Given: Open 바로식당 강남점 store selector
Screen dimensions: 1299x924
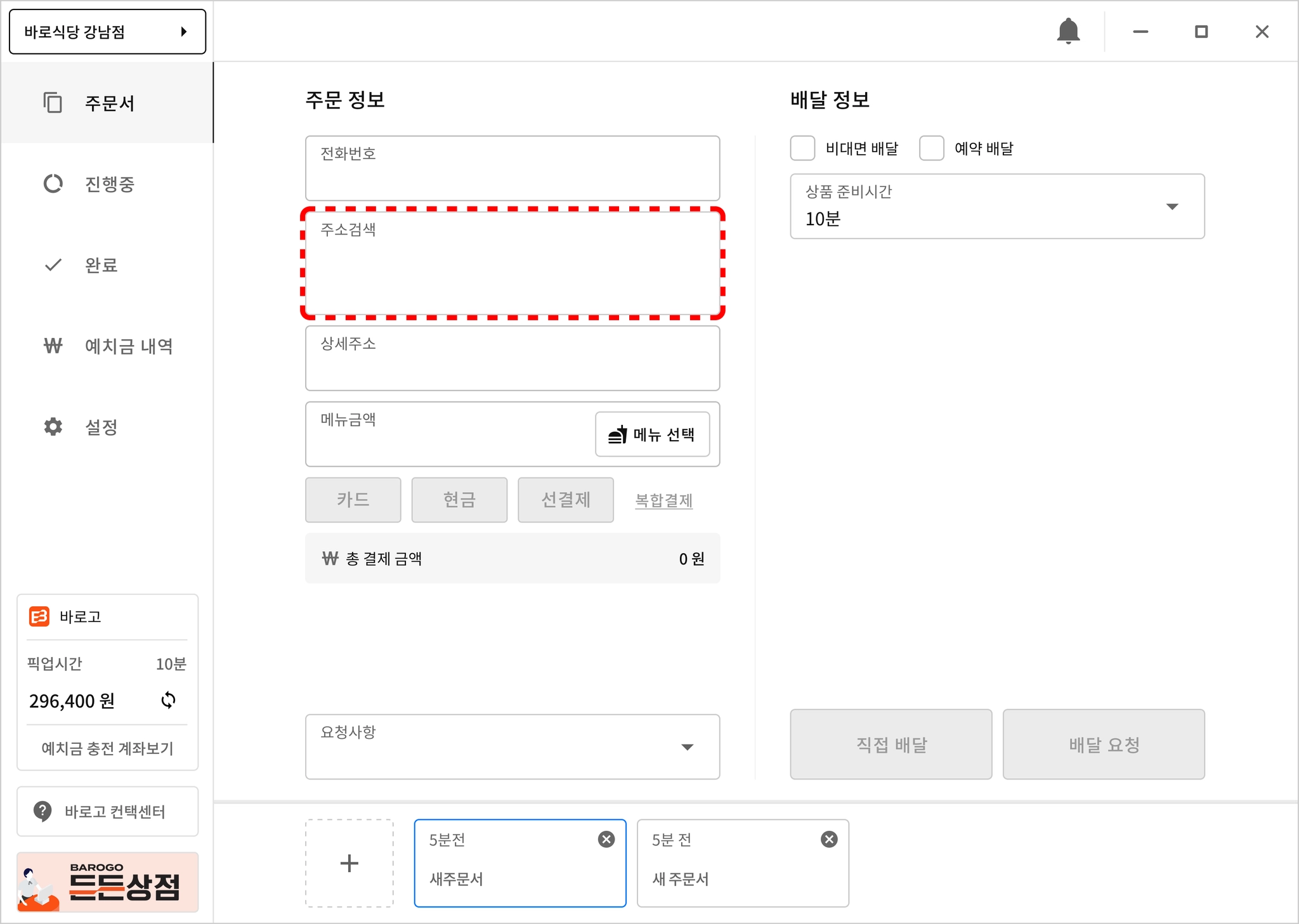Looking at the screenshot, I should [x=107, y=32].
